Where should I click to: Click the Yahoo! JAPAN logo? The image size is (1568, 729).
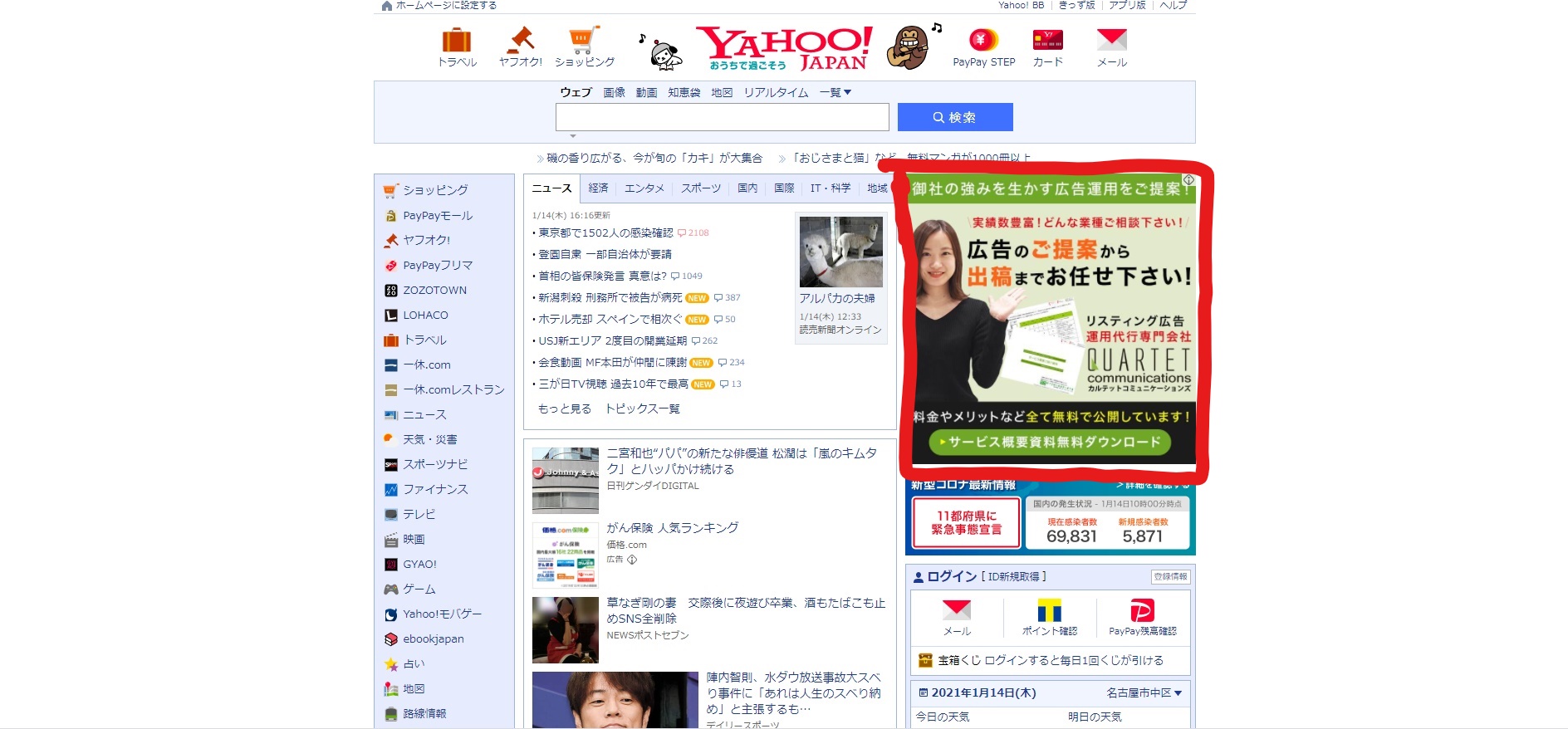(784, 48)
